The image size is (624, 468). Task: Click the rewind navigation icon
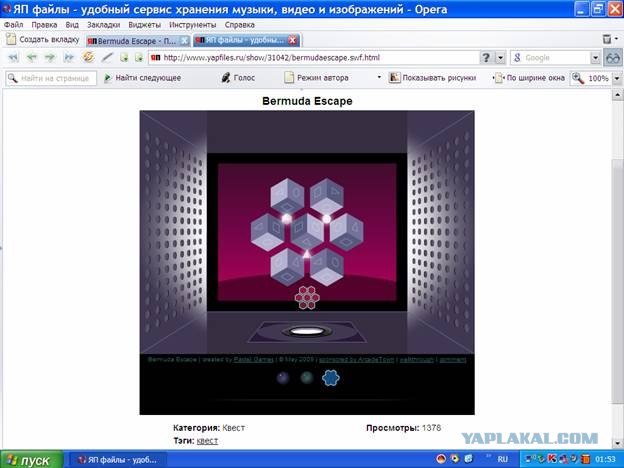(x=13, y=58)
